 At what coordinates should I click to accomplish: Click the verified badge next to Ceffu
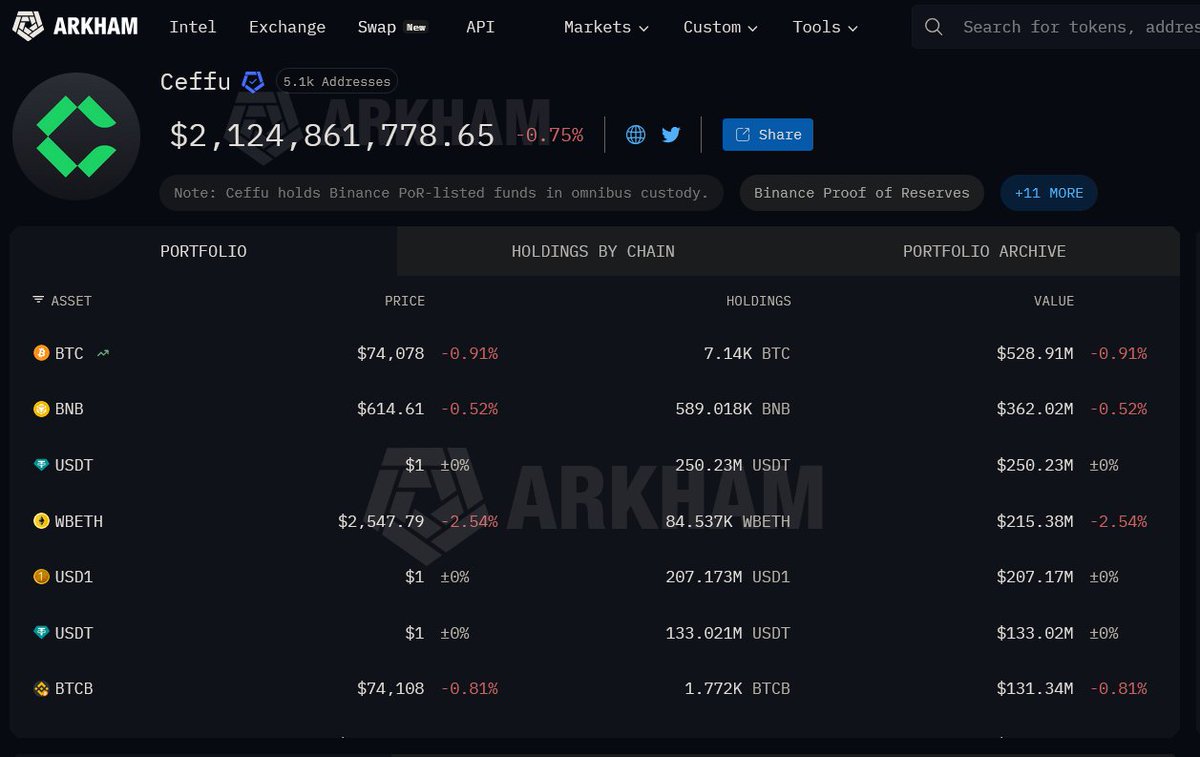coord(253,82)
